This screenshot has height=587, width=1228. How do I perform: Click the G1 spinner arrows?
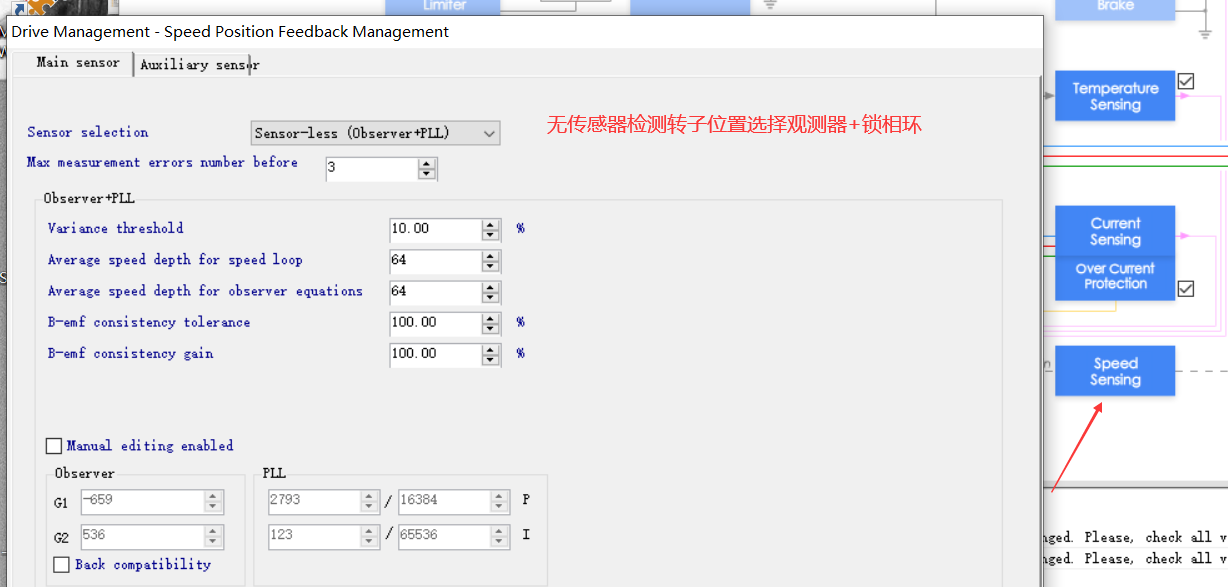tap(213, 501)
